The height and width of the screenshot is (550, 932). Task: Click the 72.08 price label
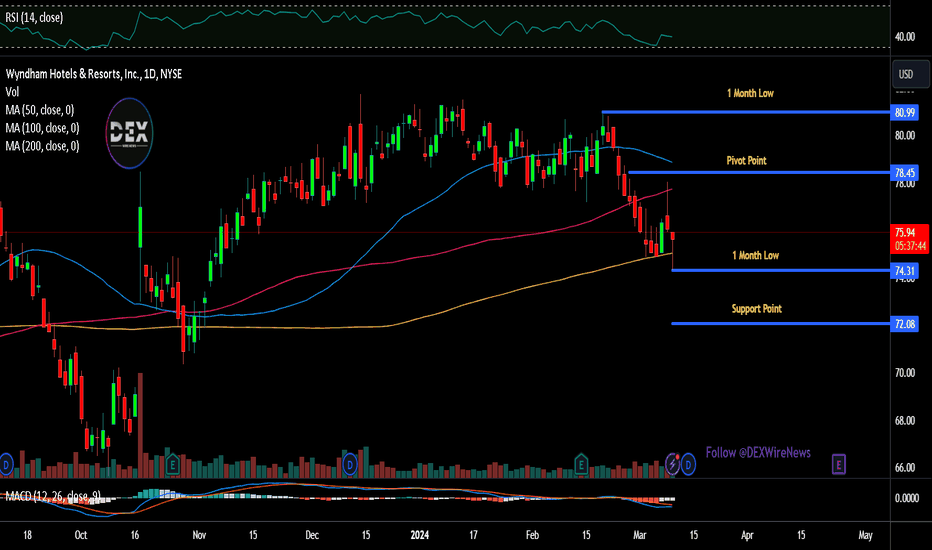(905, 324)
